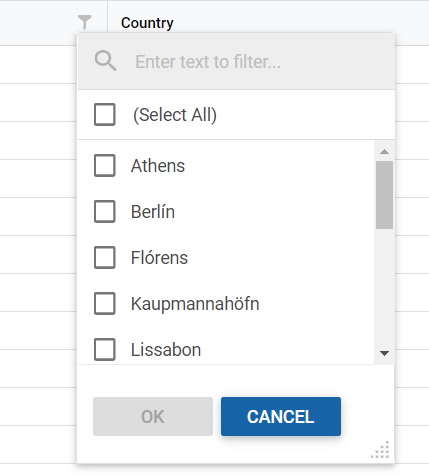
Task: Select the Kaupmannahöfn label text
Action: pyautogui.click(x=195, y=304)
